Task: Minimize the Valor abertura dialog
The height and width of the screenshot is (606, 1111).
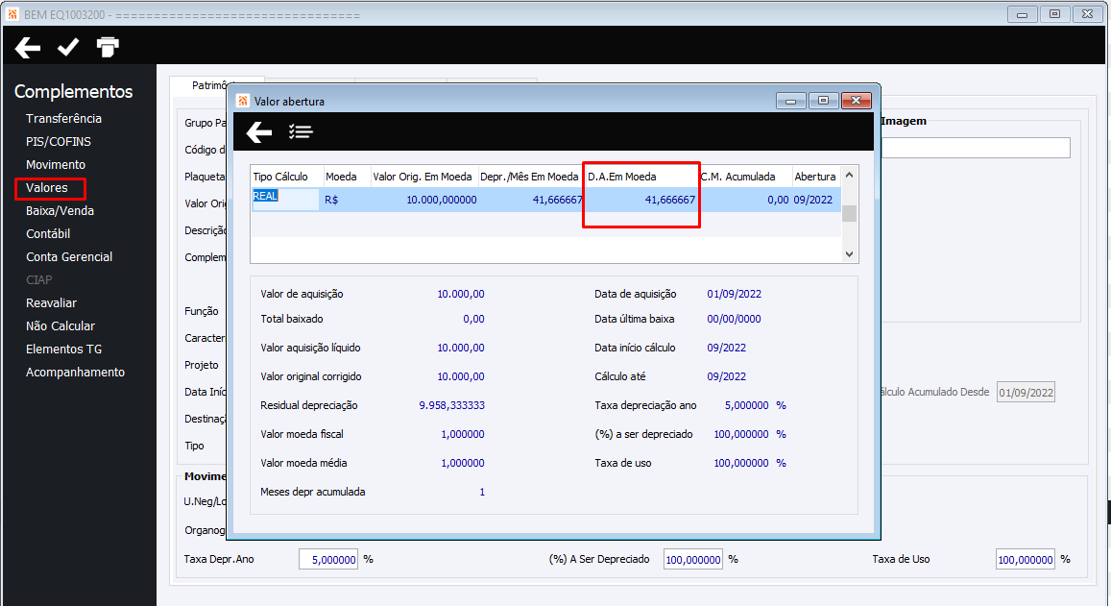Action: click(x=791, y=101)
